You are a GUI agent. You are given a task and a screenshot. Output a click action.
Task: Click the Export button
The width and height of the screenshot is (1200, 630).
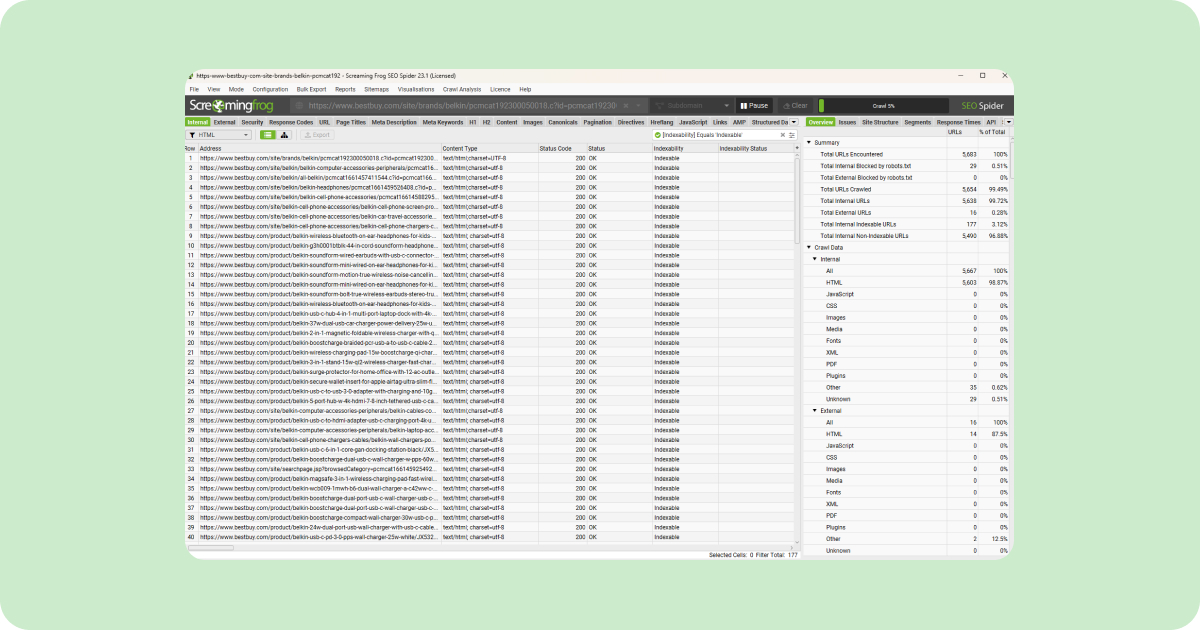[x=316, y=135]
